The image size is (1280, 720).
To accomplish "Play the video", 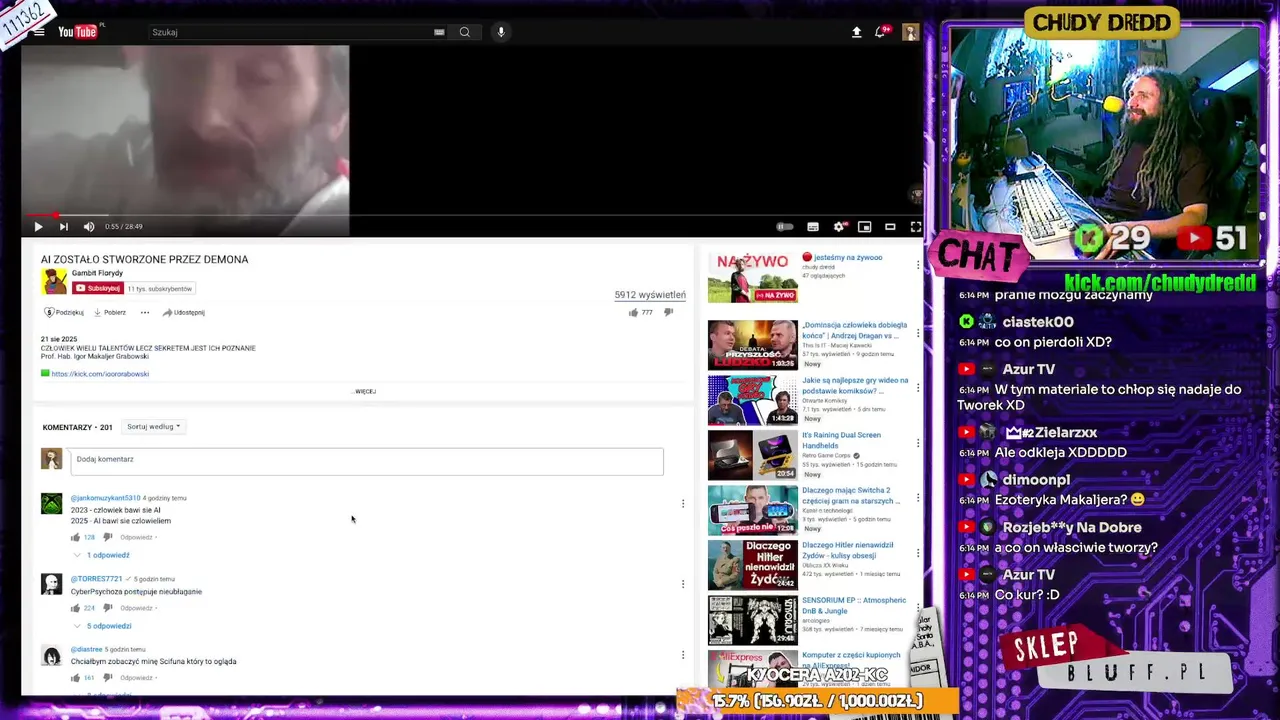I will point(38,227).
